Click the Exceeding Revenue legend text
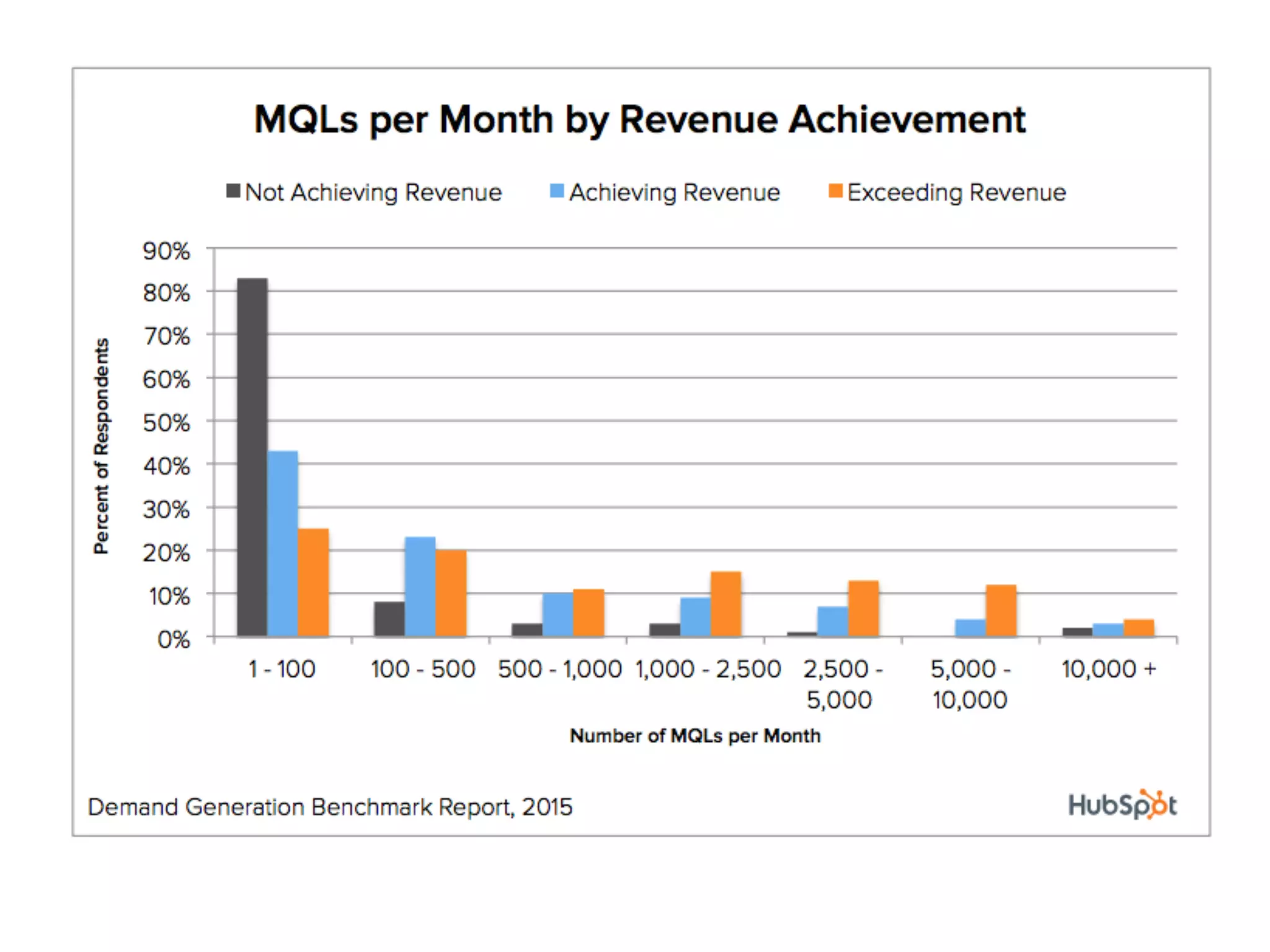Screen dimensions: 1270x952 coord(956,192)
